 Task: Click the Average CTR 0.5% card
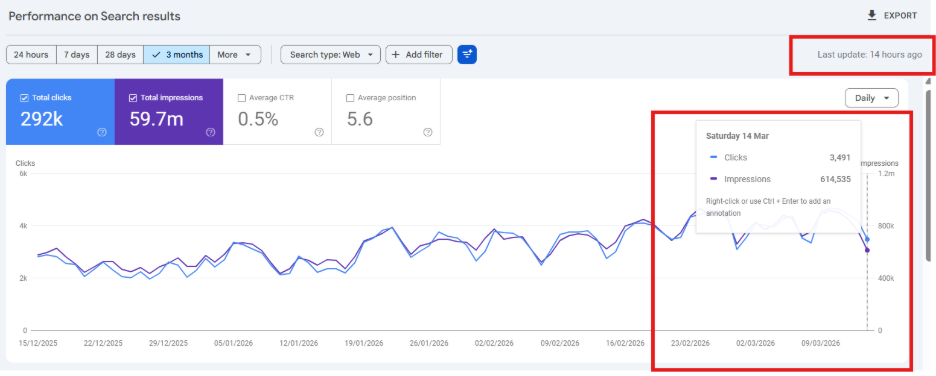(278, 112)
